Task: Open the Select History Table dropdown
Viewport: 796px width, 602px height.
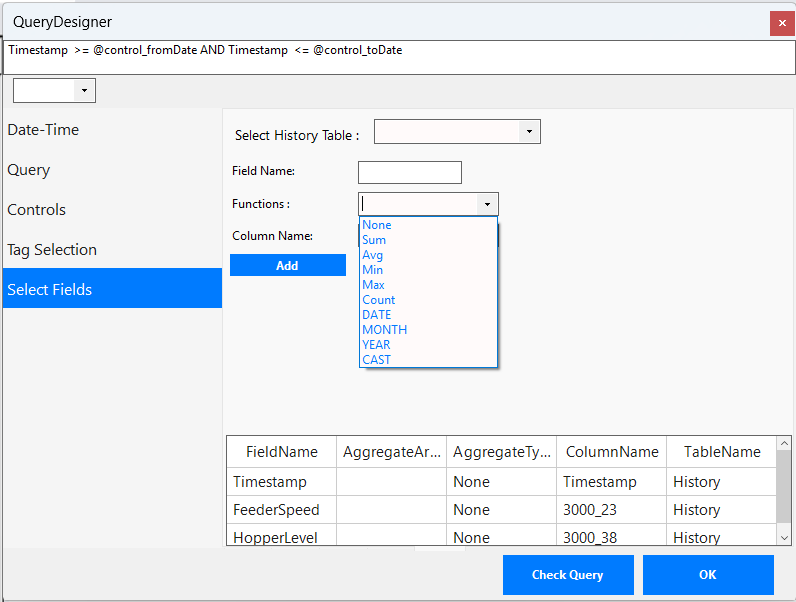Action: (x=530, y=132)
